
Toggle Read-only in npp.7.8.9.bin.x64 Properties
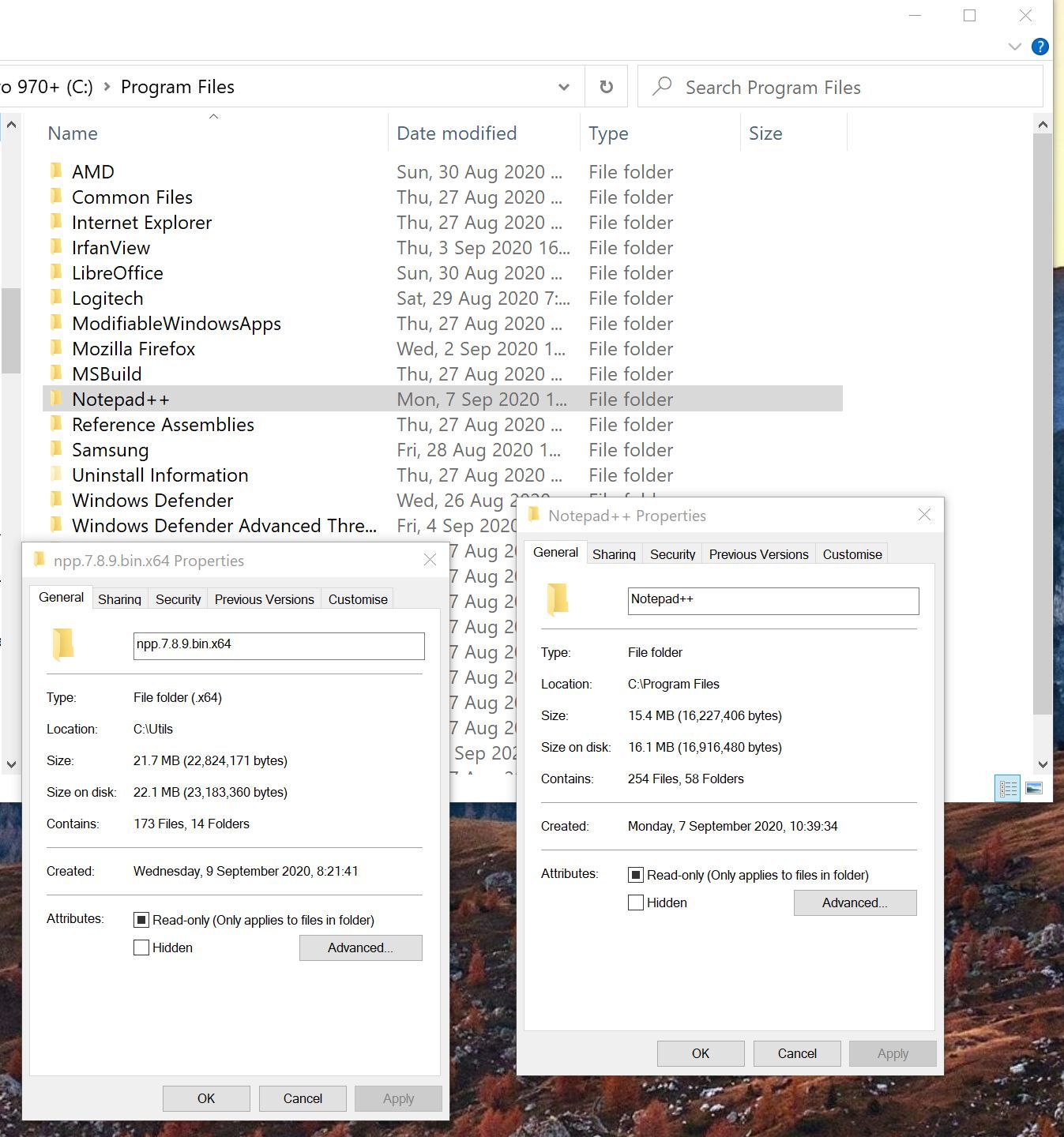[141, 920]
